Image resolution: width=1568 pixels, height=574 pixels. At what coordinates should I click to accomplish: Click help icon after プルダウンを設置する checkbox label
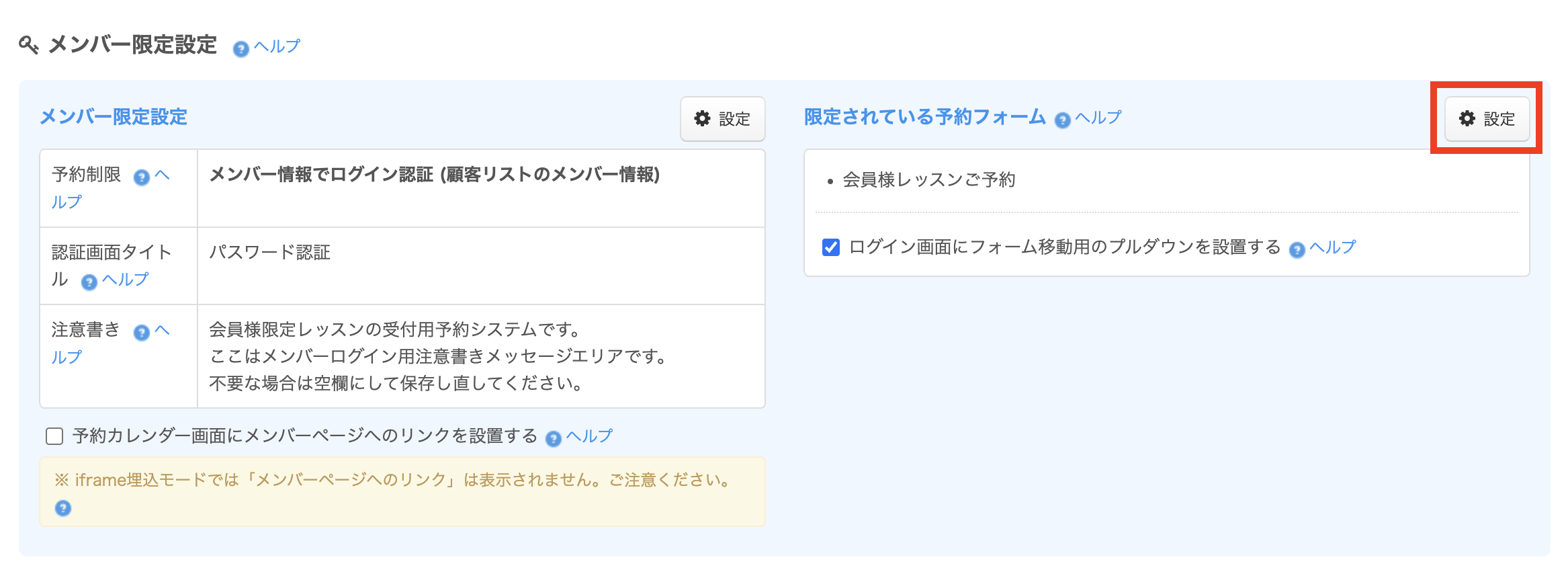(x=1297, y=250)
